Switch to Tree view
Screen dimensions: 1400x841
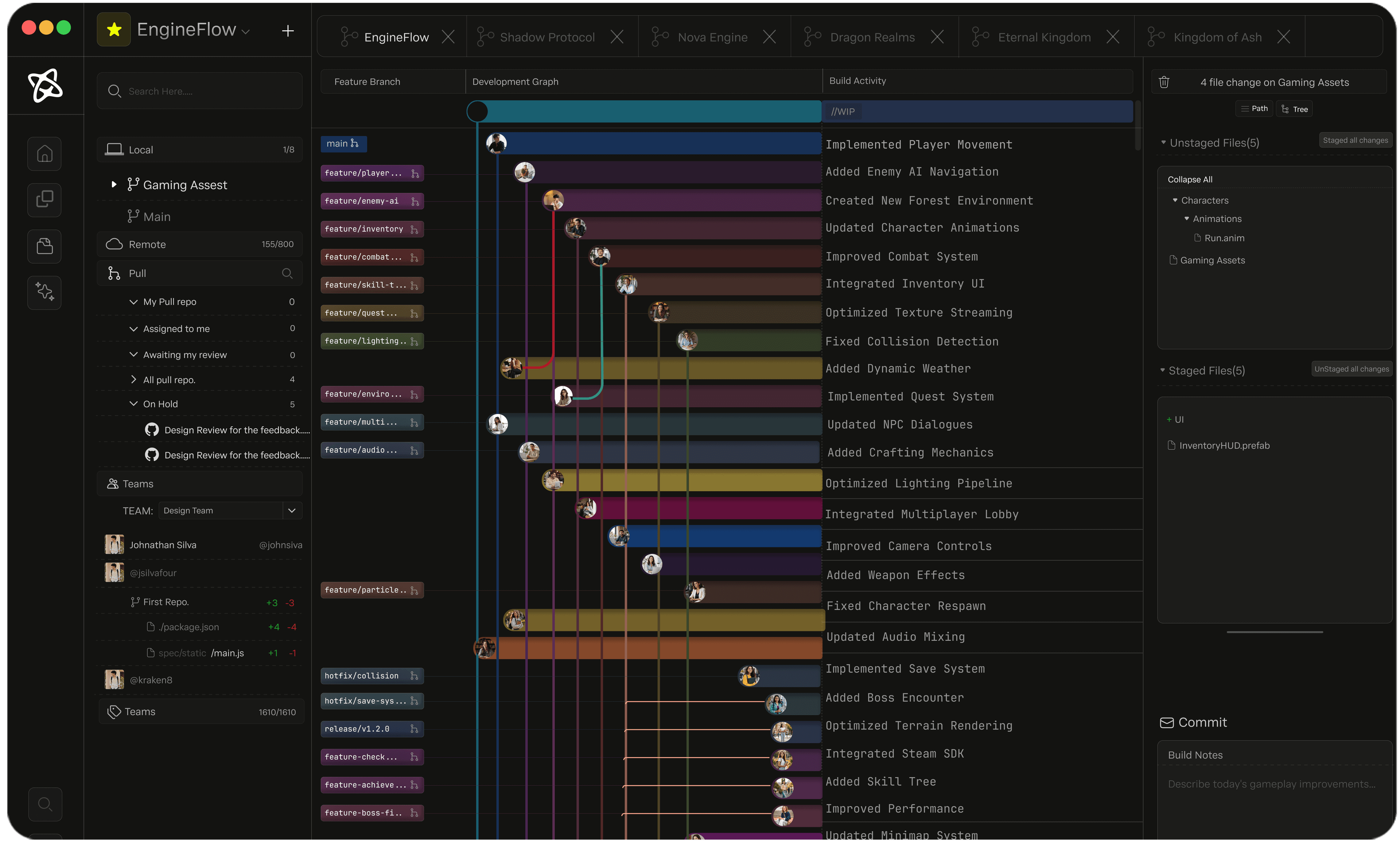[x=1295, y=109]
